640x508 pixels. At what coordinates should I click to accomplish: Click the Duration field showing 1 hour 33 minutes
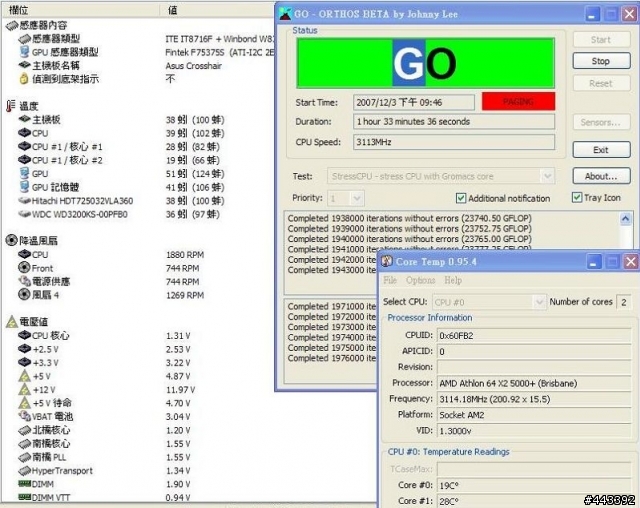pyautogui.click(x=454, y=122)
